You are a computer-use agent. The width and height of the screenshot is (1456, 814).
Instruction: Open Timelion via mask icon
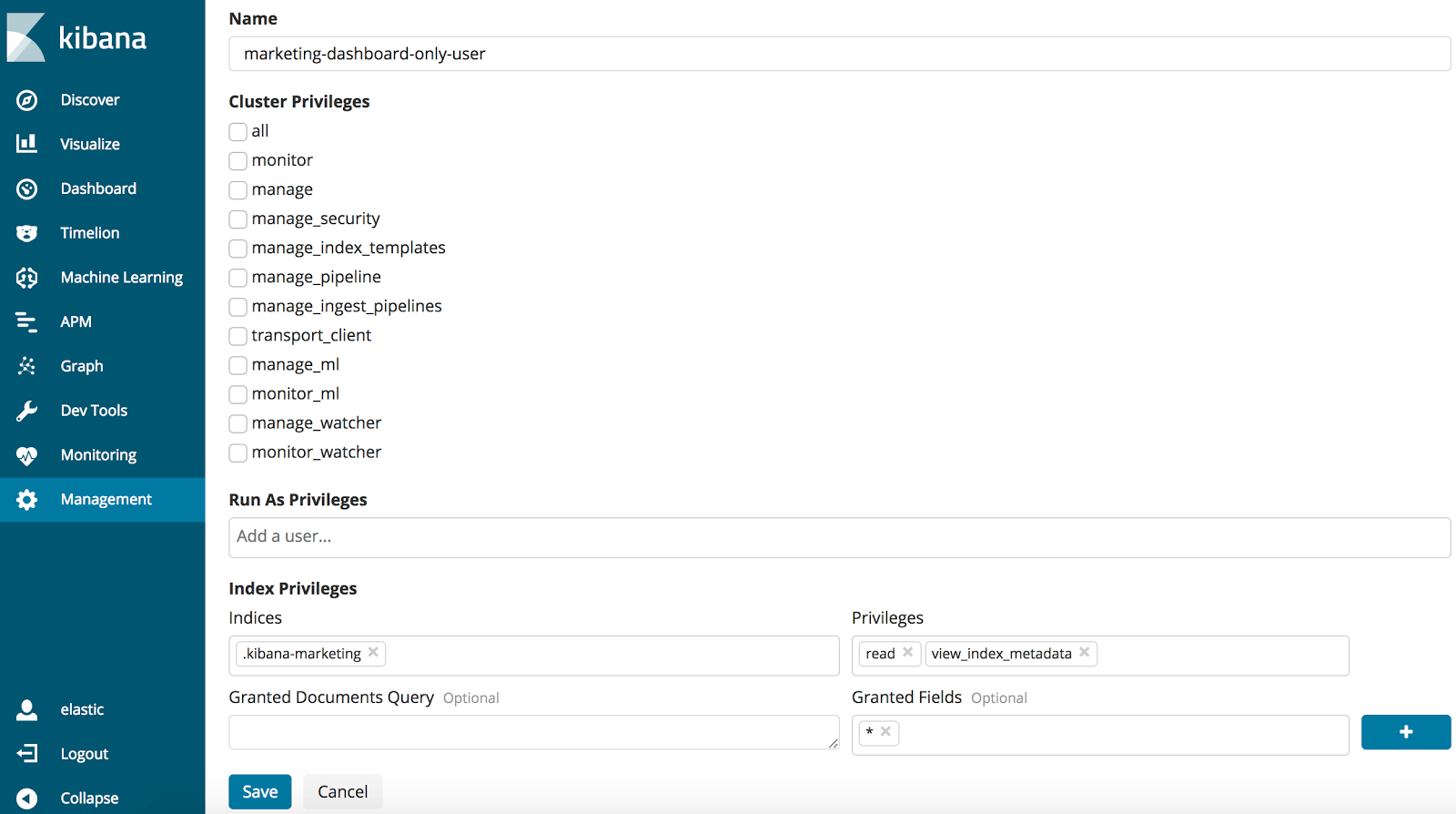pos(27,233)
